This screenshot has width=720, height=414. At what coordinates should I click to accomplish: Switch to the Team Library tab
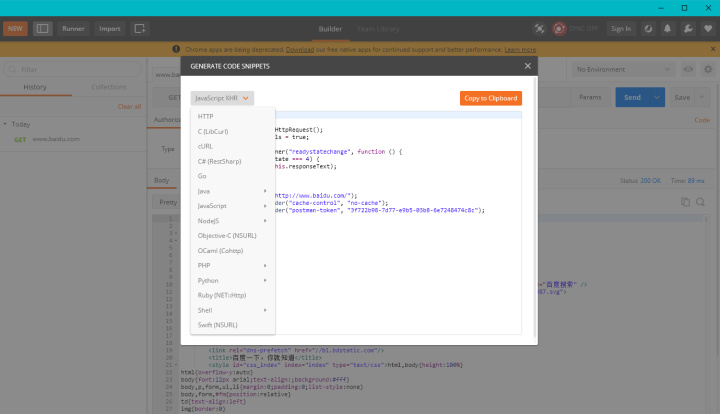point(378,29)
